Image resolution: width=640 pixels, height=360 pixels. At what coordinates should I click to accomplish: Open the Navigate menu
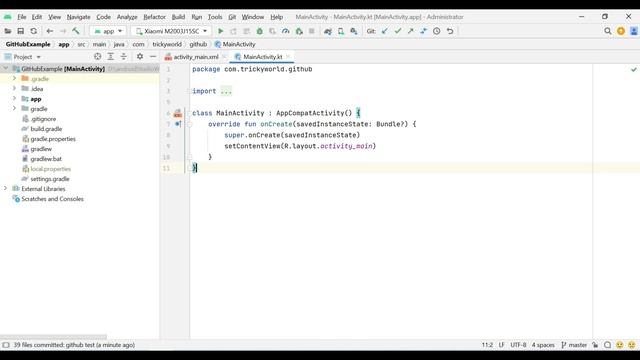click(78, 17)
